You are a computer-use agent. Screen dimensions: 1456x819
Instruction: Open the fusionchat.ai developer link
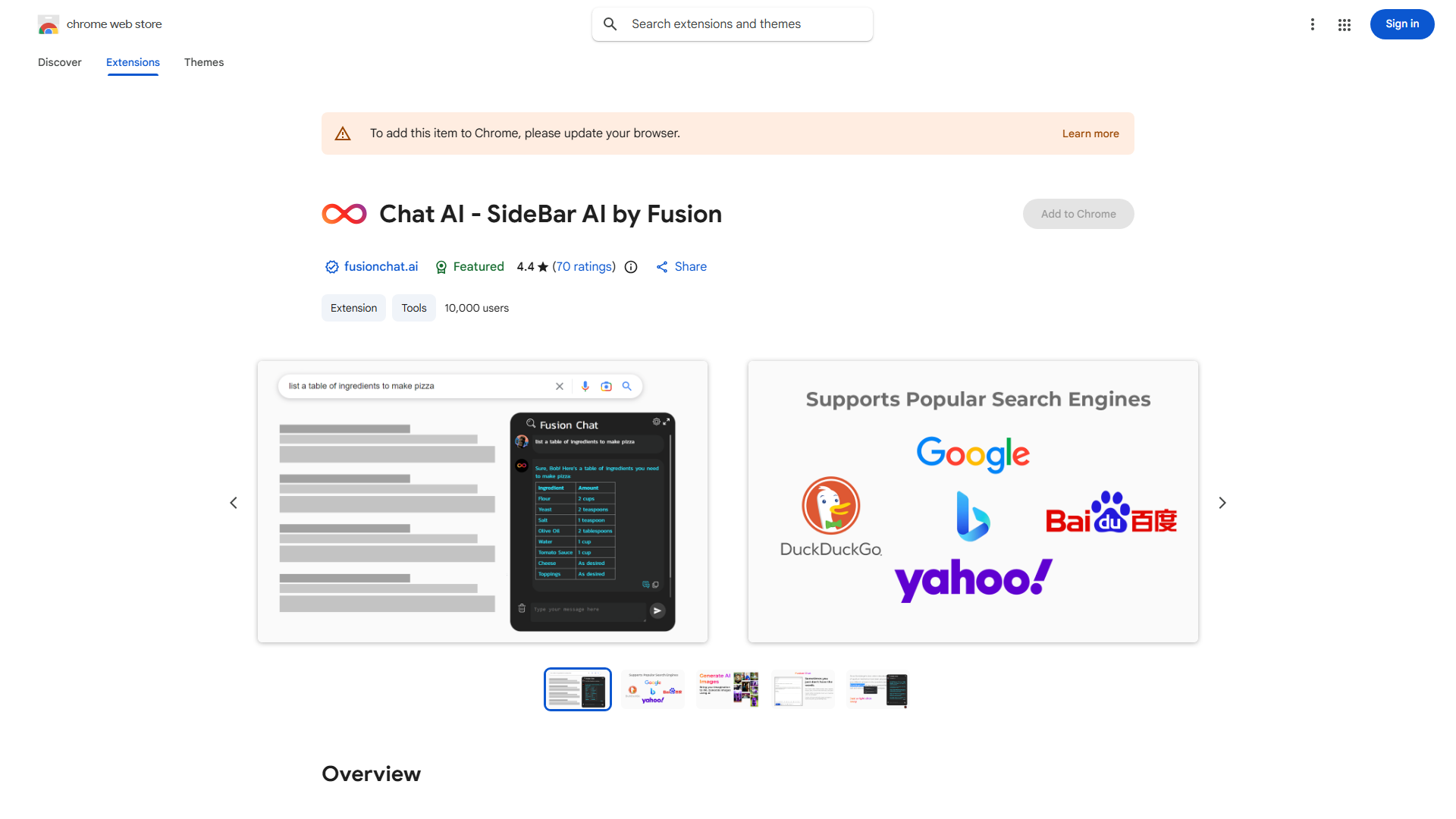pos(381,267)
